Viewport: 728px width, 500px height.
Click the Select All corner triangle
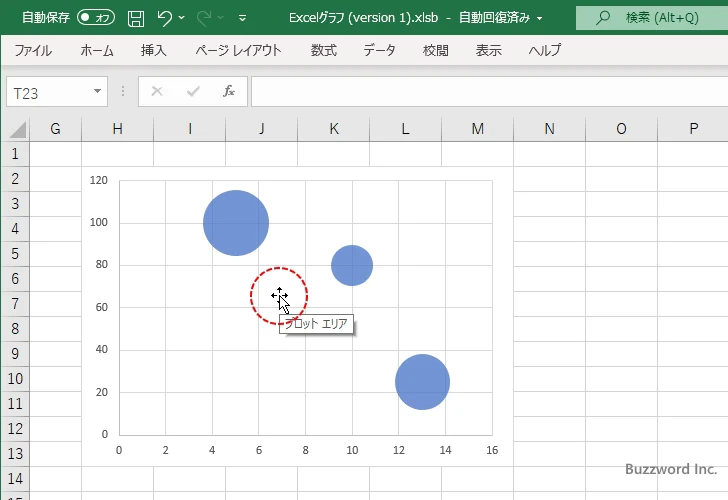(18, 129)
